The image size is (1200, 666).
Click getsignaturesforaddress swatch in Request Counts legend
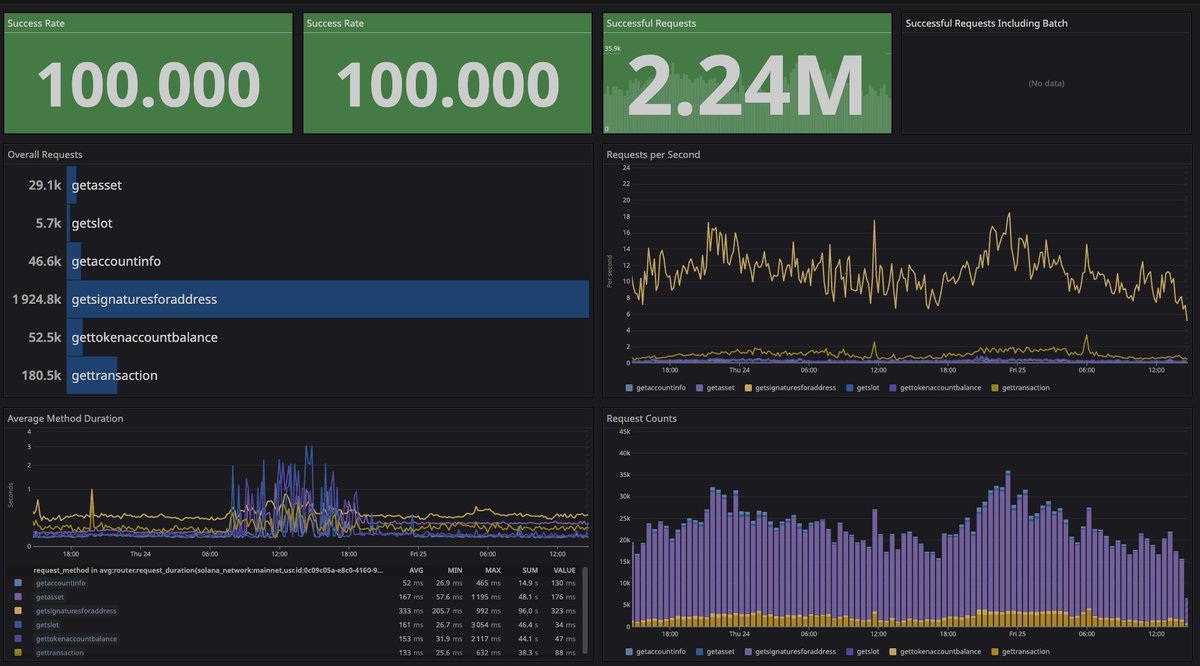(x=748, y=653)
